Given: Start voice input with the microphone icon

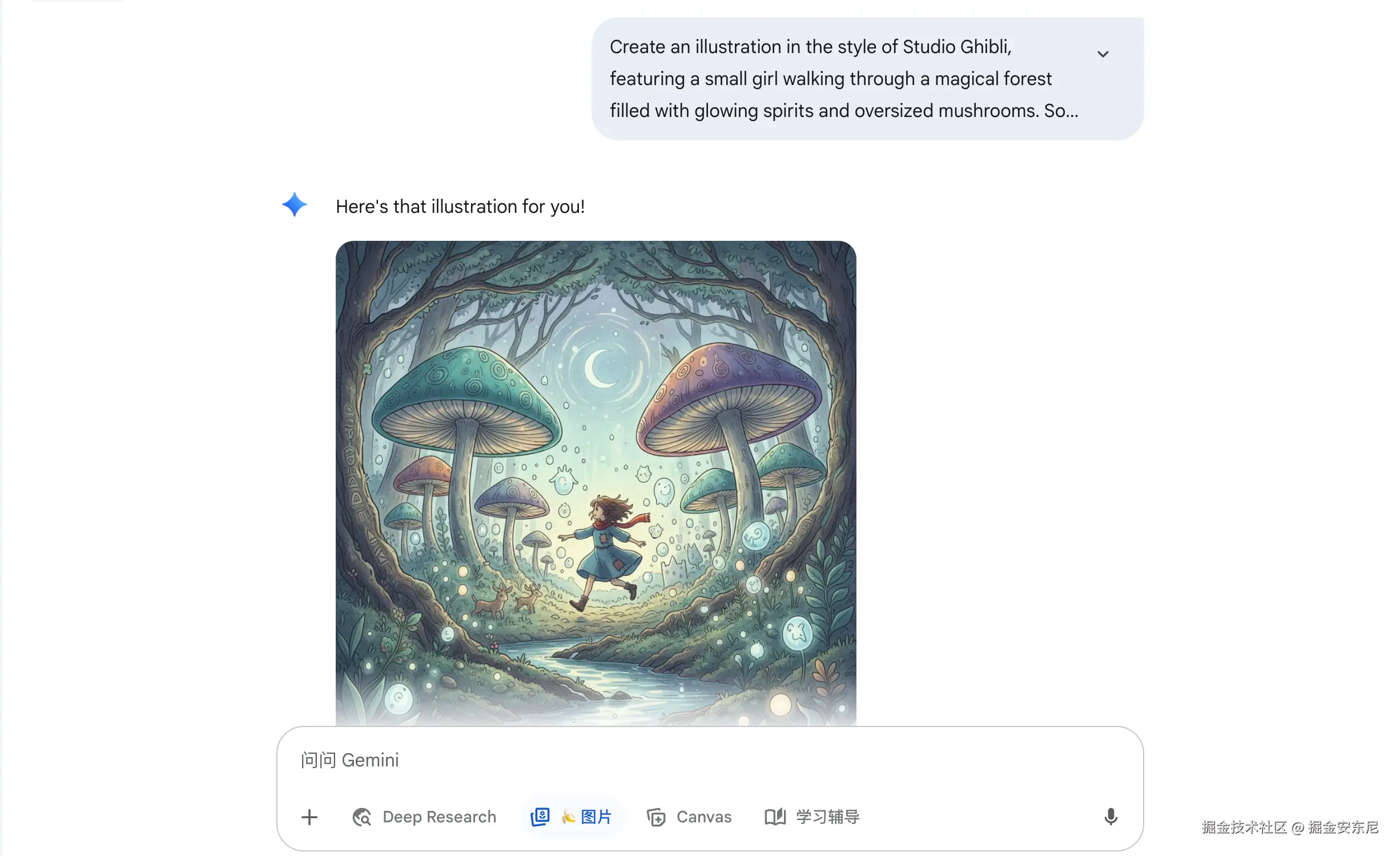Looking at the screenshot, I should [1111, 817].
